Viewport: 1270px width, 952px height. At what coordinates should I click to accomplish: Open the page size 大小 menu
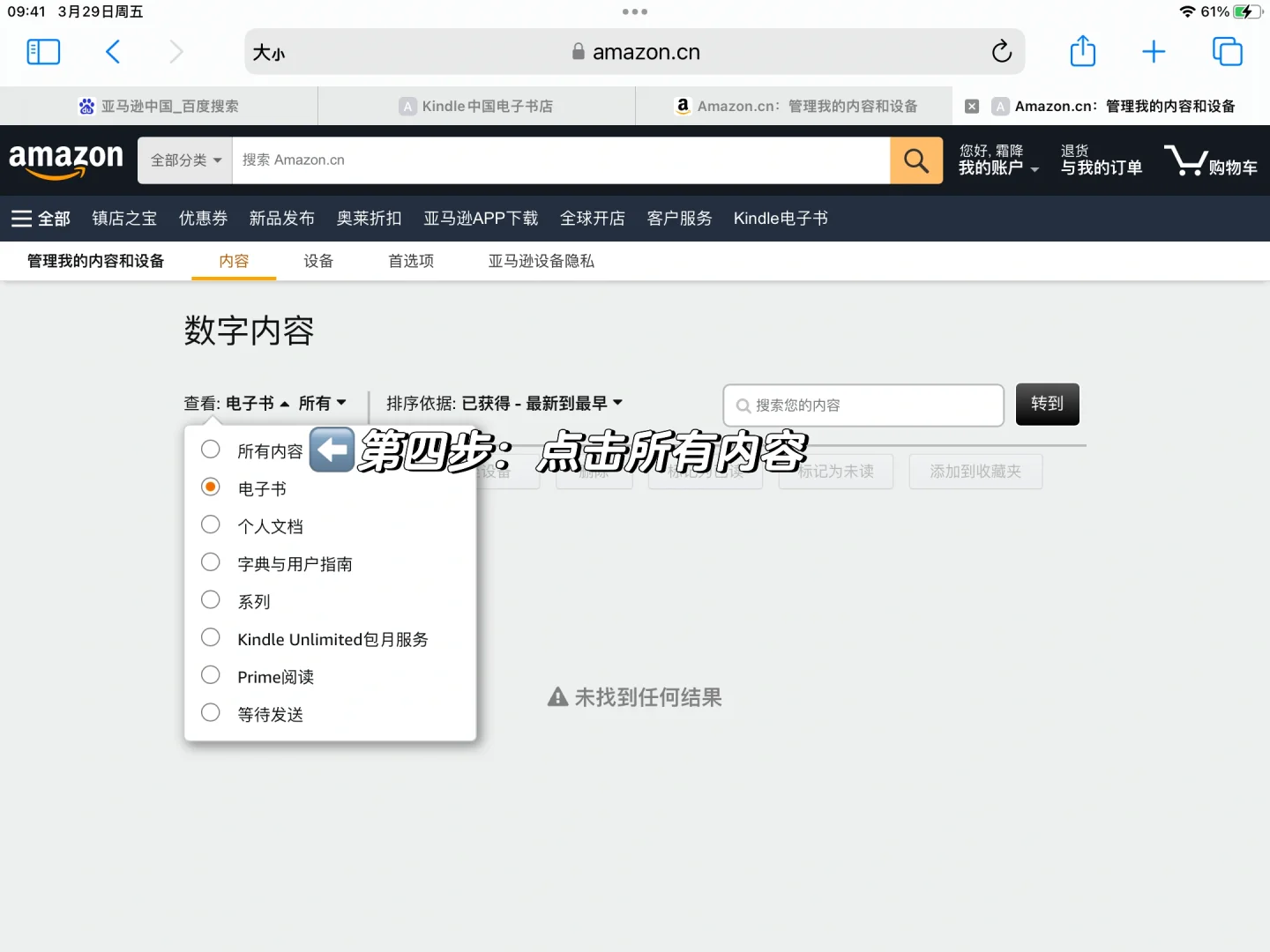(269, 53)
